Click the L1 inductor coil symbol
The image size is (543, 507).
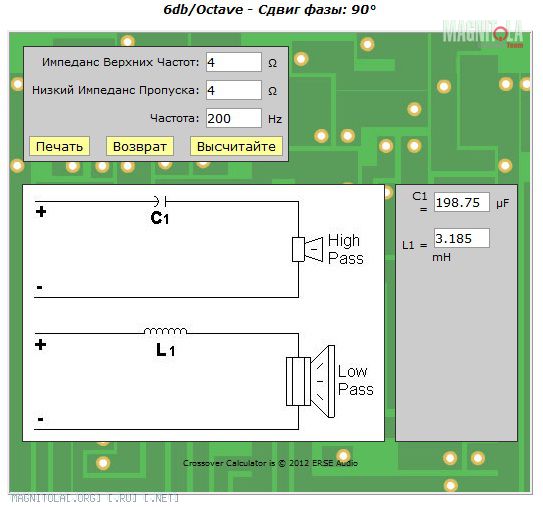point(165,331)
